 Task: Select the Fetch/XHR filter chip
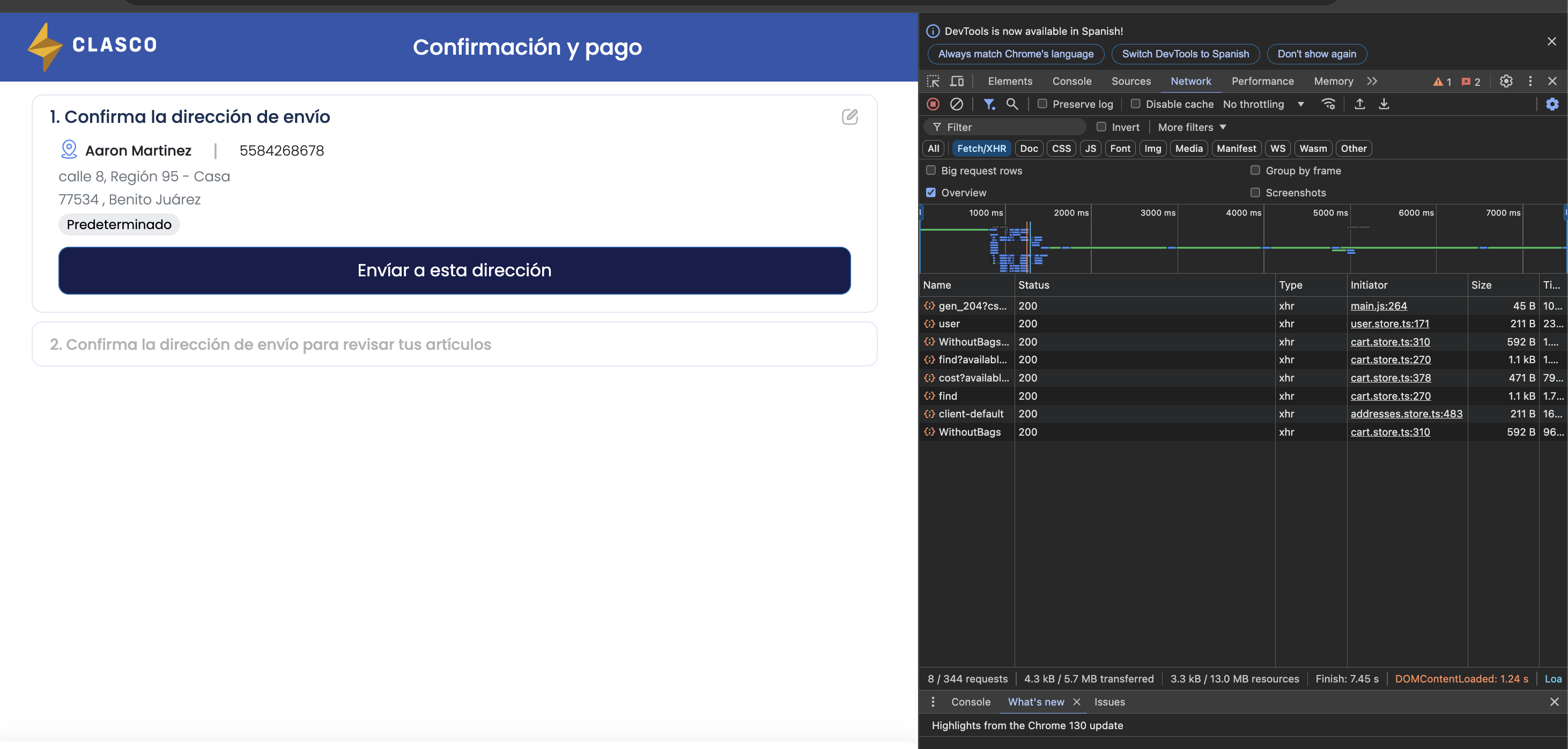(981, 149)
